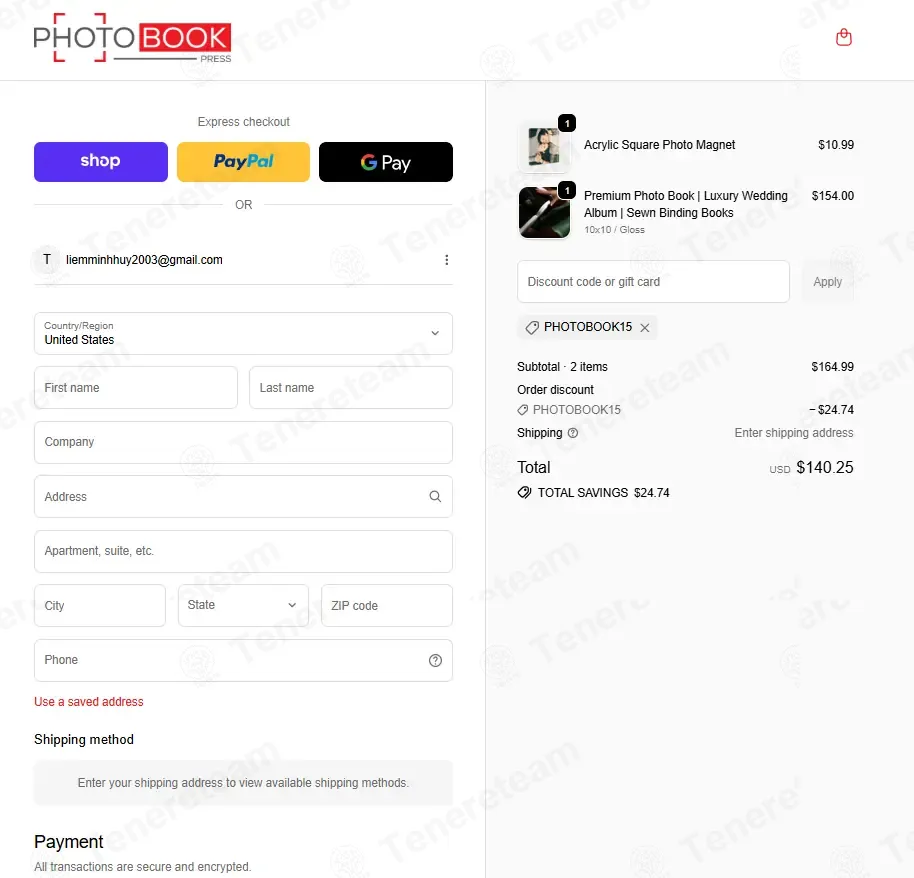Use a saved address link
The image size is (914, 878).
click(89, 702)
